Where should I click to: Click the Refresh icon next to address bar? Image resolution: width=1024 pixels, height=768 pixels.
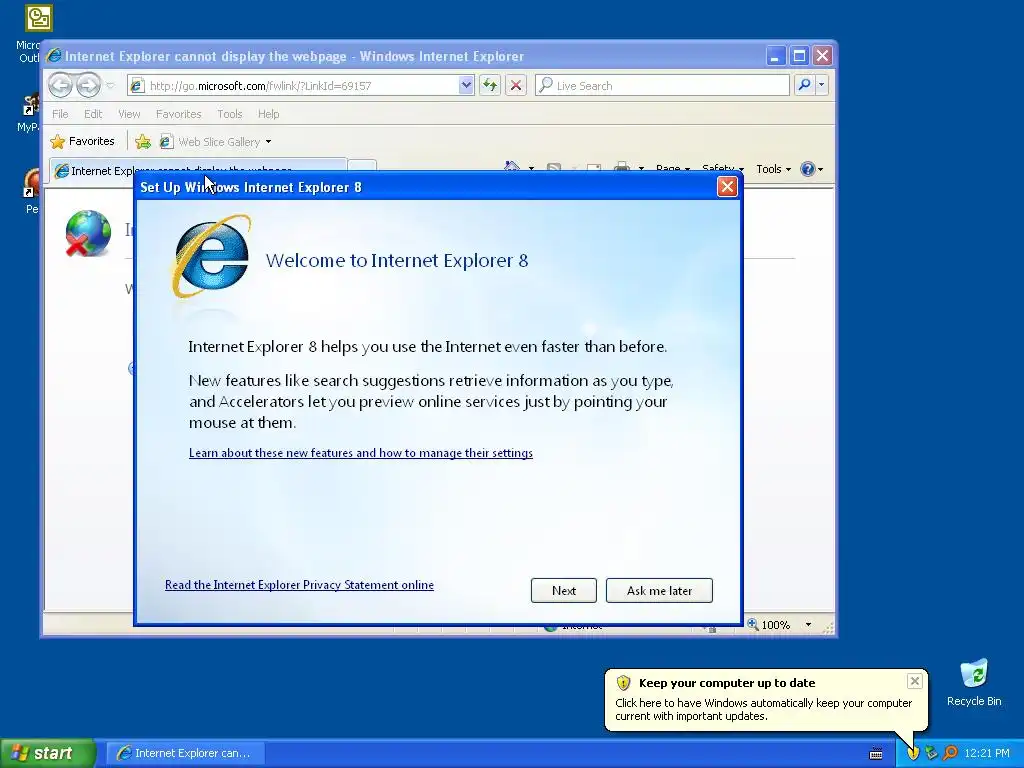tap(490, 85)
